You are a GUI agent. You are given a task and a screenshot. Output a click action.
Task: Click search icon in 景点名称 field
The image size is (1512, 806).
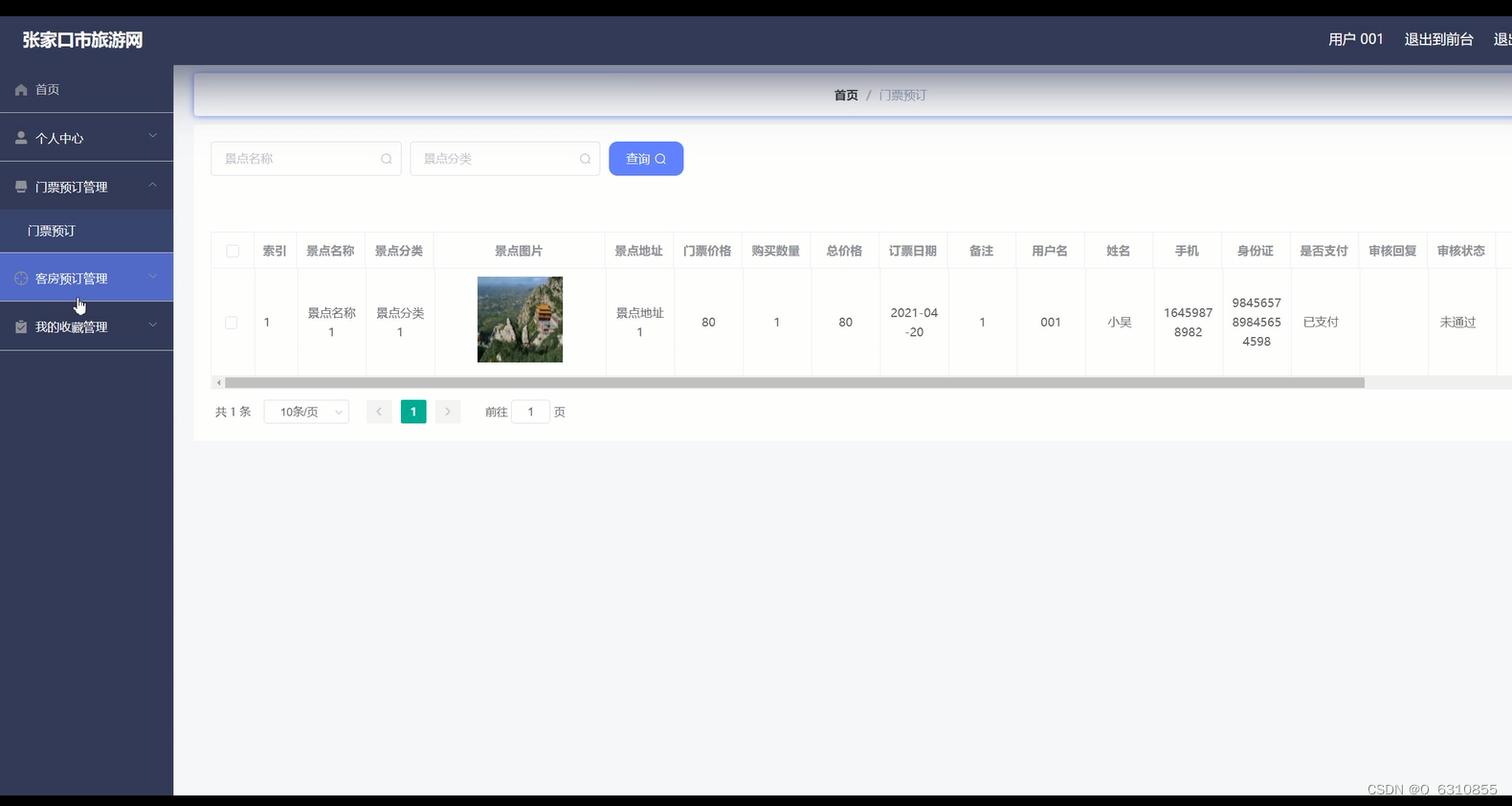coord(387,159)
